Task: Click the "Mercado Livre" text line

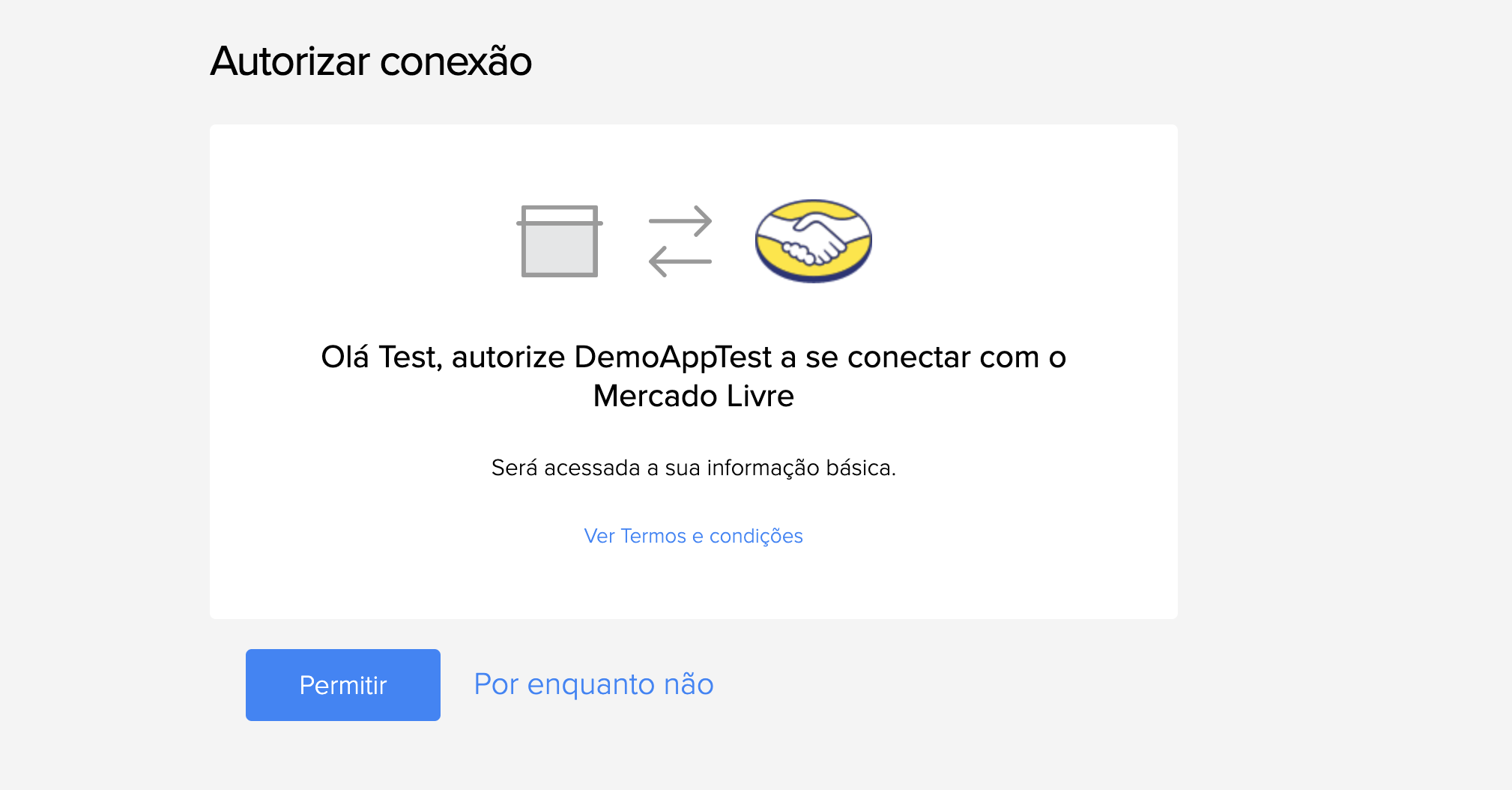Action: pyautogui.click(x=693, y=396)
